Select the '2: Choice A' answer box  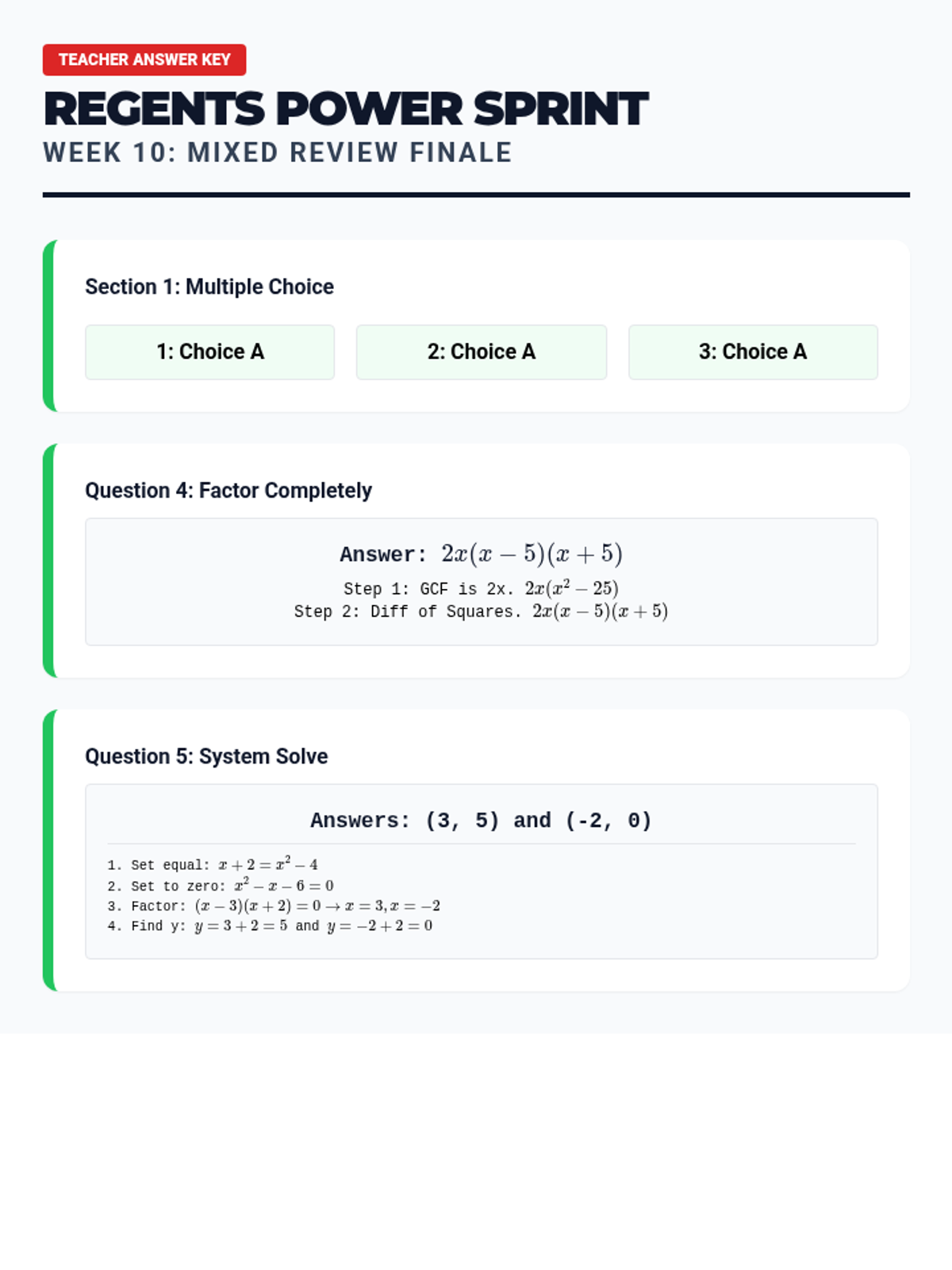pyautogui.click(x=482, y=352)
